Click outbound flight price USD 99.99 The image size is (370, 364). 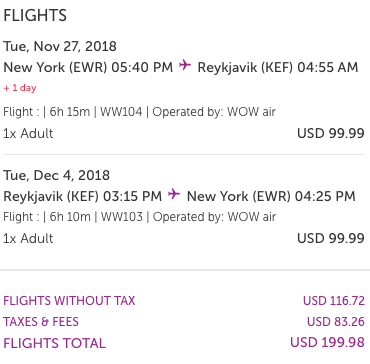pos(331,133)
